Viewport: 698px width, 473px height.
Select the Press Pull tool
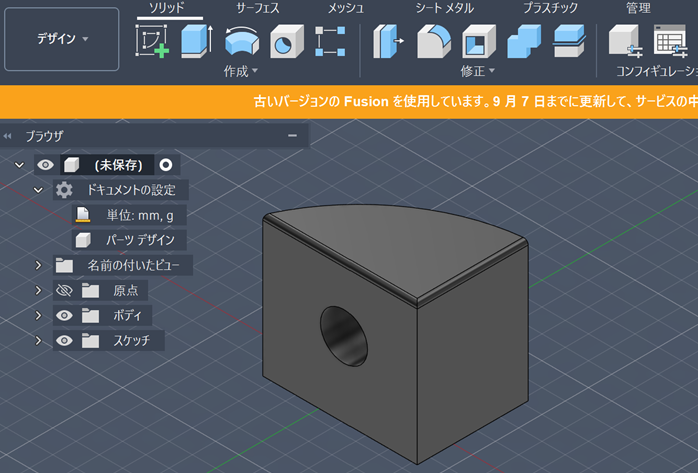(x=388, y=41)
